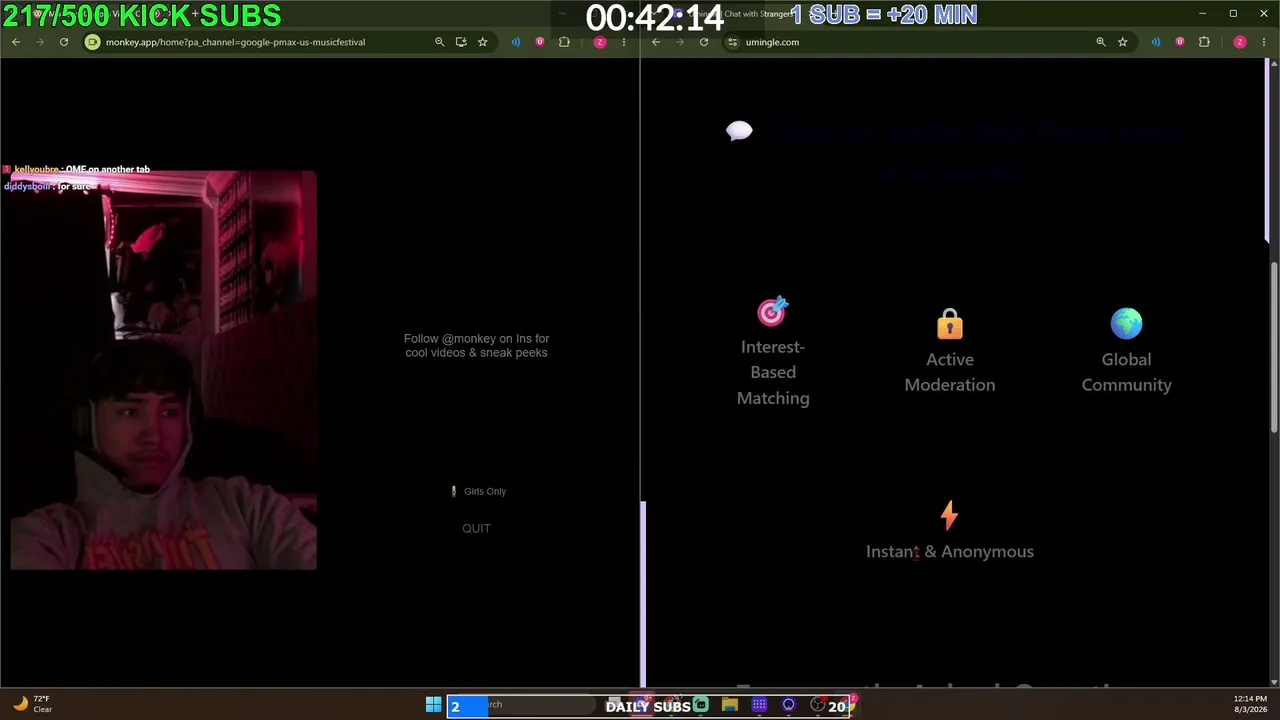
Task: Open zoom control in the monkey.app address bar
Action: click(x=439, y=42)
